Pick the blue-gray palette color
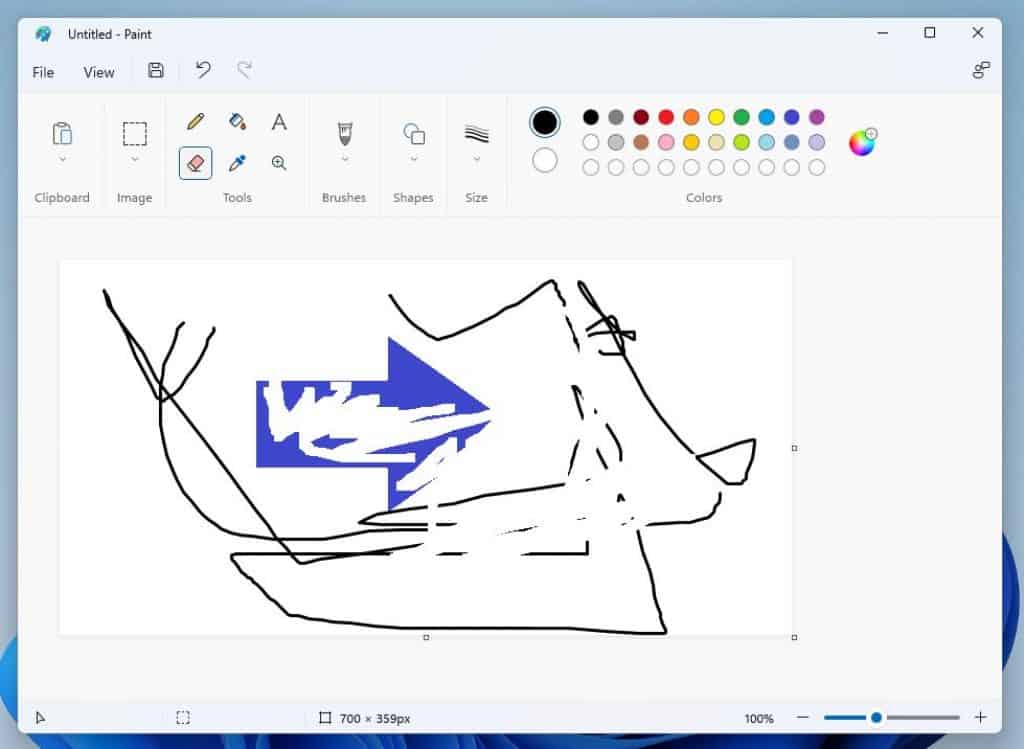The width and height of the screenshot is (1024, 749). tap(792, 142)
